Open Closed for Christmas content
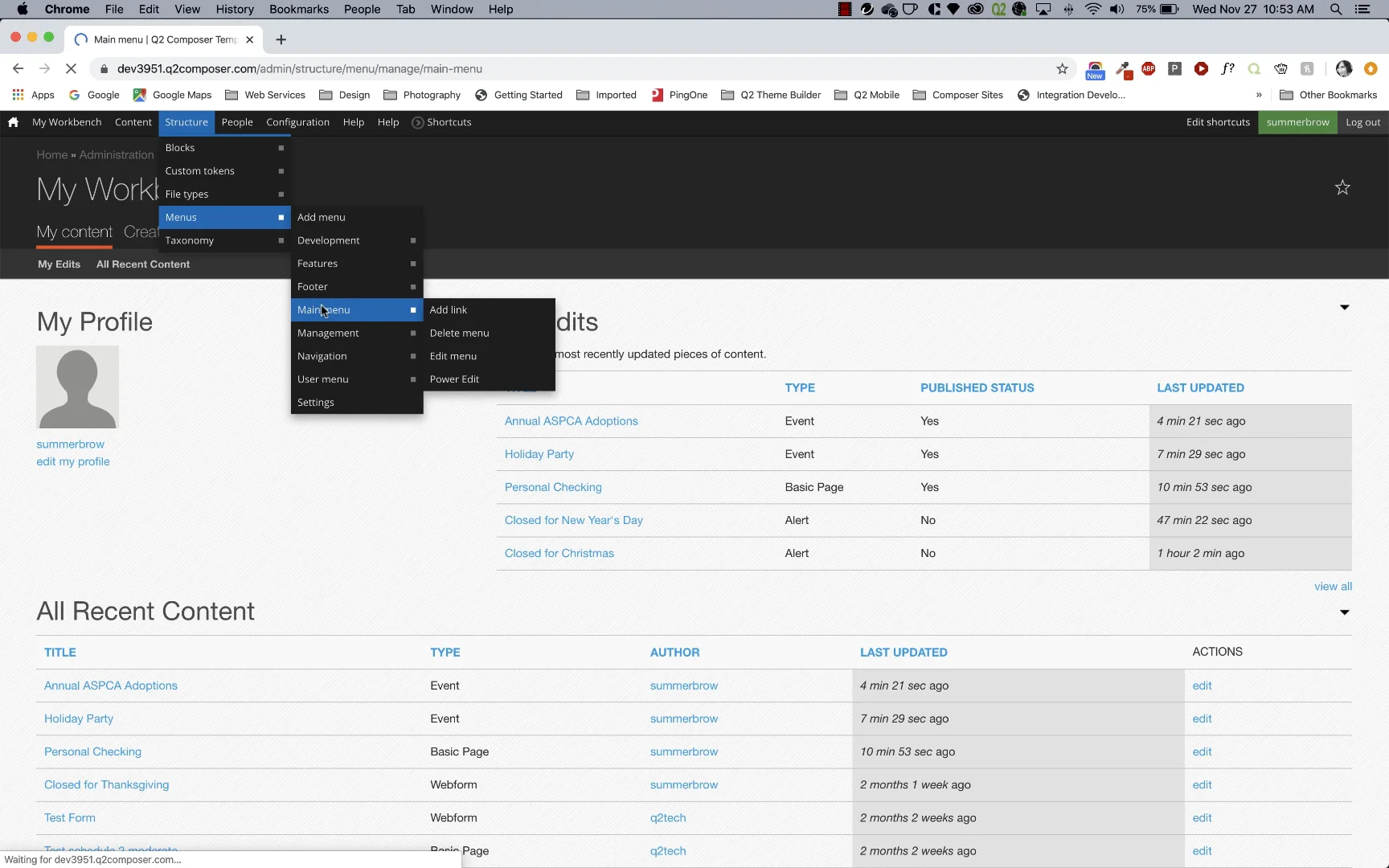 point(559,554)
